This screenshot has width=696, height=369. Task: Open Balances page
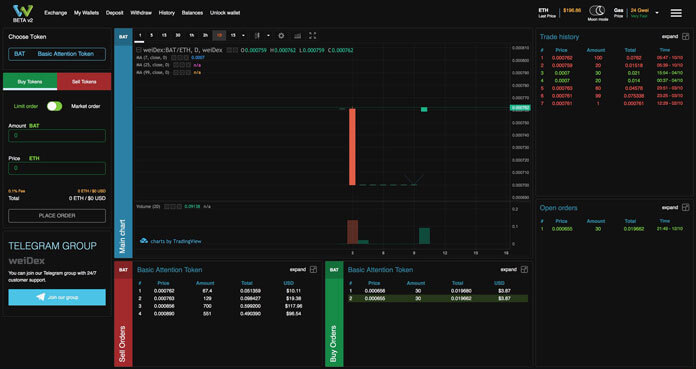192,13
